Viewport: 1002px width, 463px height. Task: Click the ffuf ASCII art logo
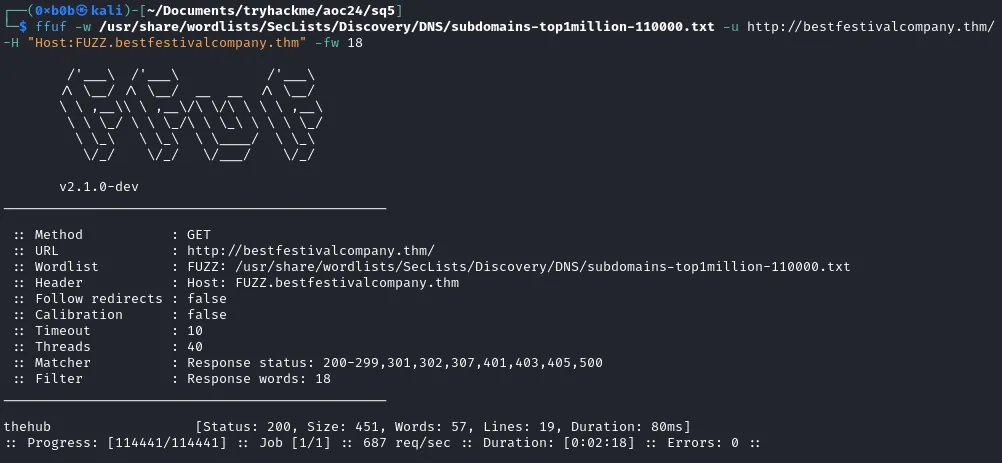pos(191,115)
